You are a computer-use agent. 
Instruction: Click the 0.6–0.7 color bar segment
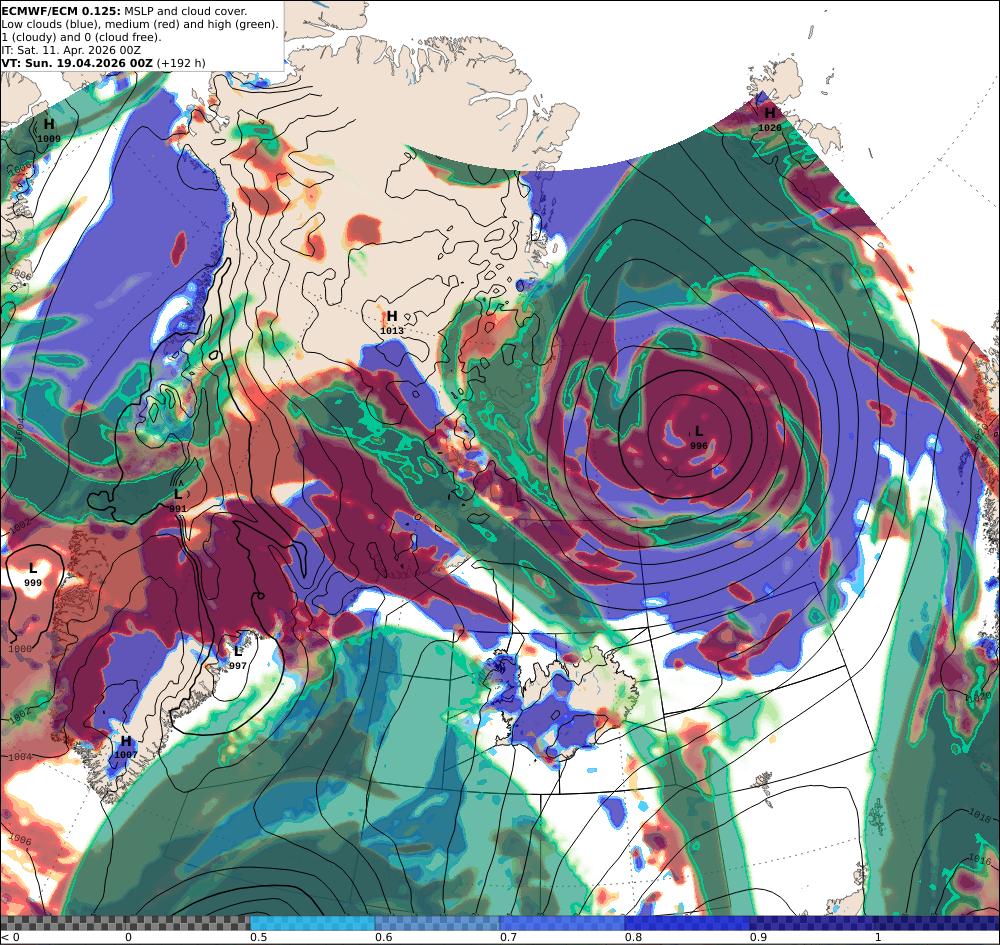pyautogui.click(x=438, y=923)
